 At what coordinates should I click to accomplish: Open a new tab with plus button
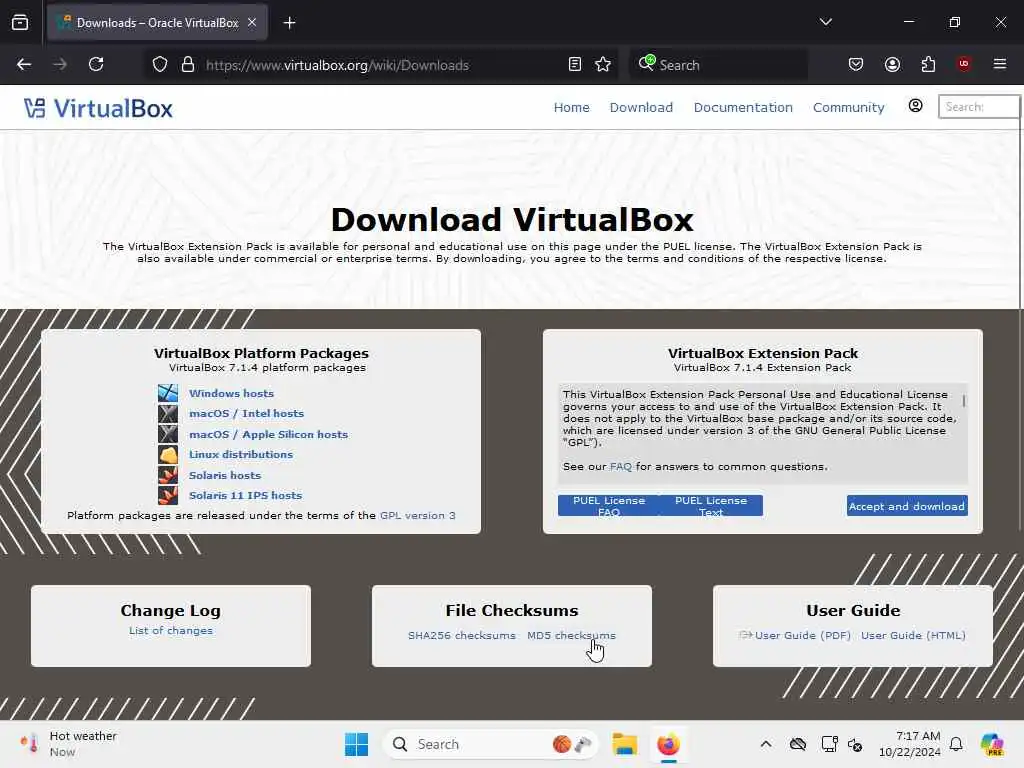click(x=289, y=23)
